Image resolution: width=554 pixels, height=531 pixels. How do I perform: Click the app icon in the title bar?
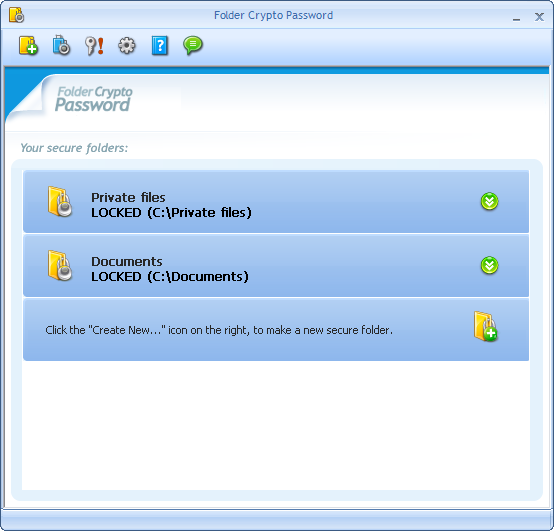16,15
